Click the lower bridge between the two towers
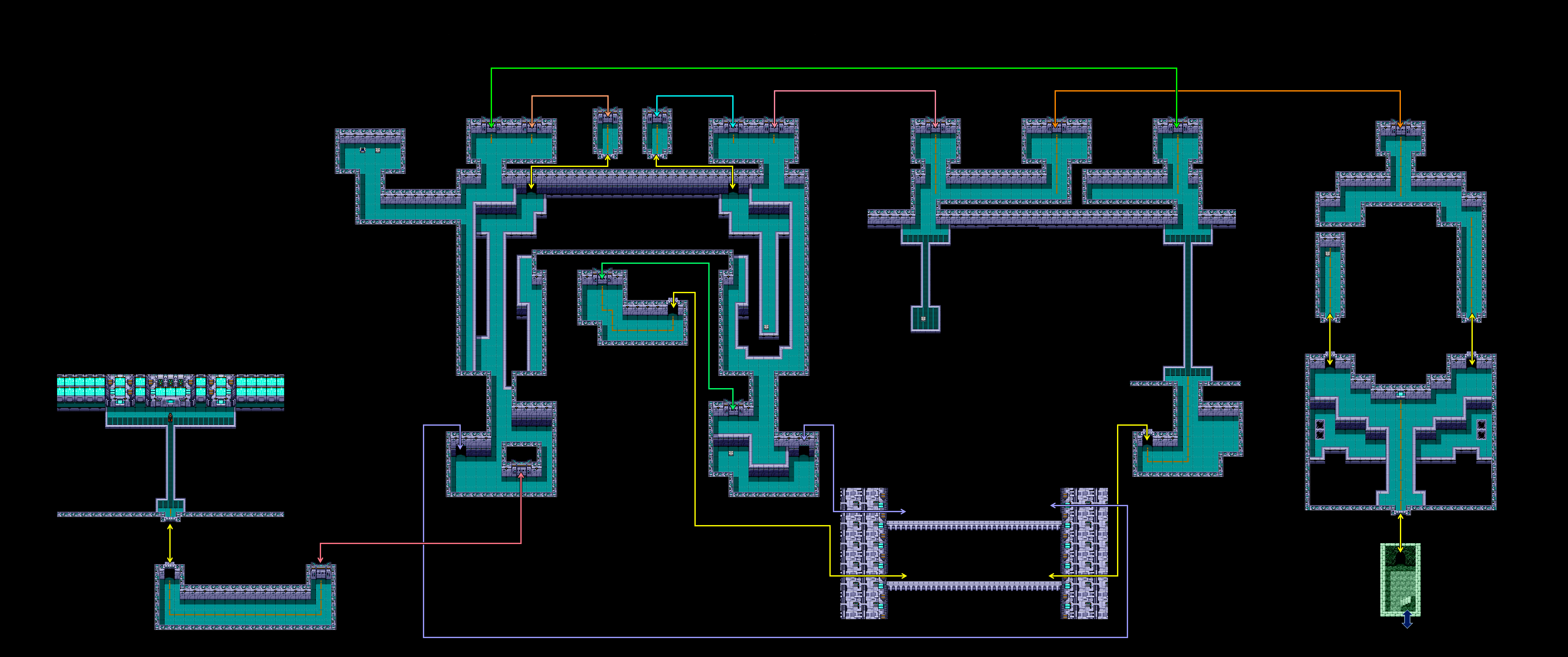Screen dimensions: 1568x657 (974, 586)
